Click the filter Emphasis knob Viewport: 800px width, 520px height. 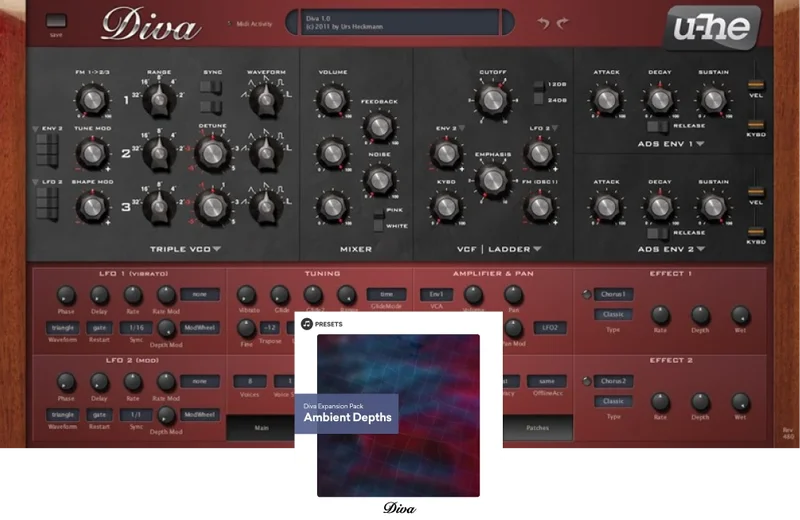coord(492,180)
